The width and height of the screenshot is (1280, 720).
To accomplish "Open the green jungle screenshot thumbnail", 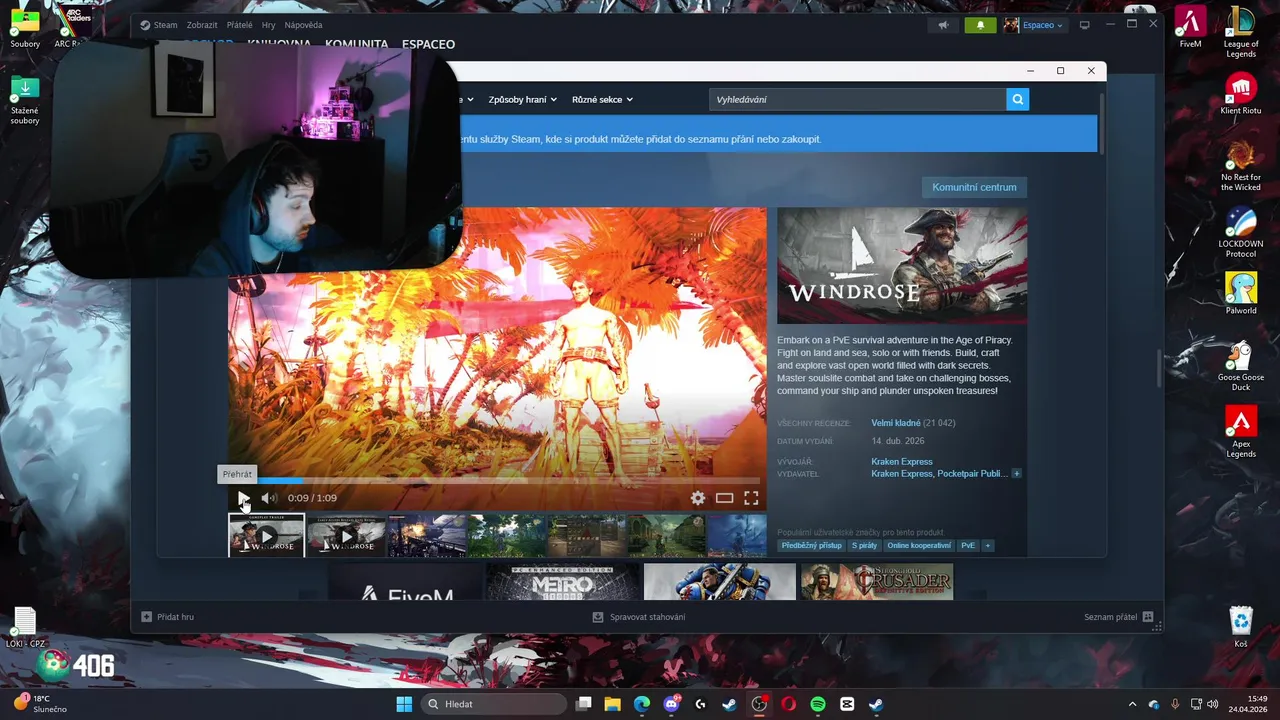I will pos(507,535).
